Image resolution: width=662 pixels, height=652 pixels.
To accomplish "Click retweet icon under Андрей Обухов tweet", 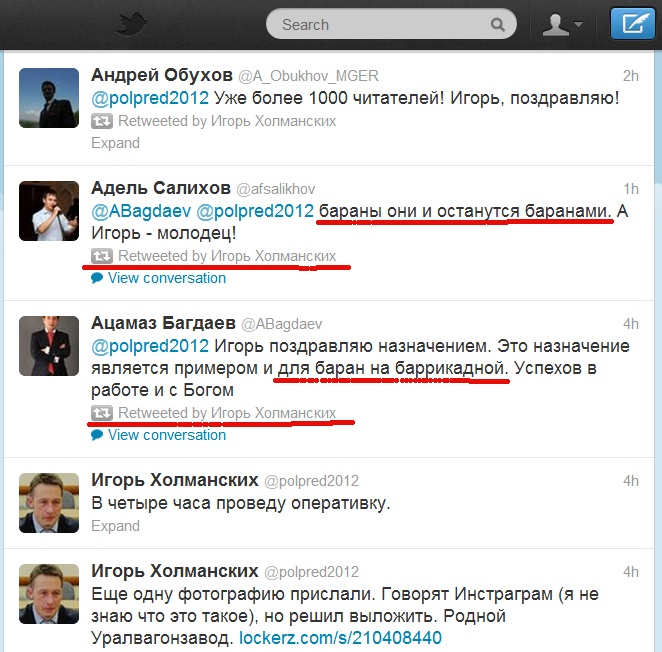I will [x=102, y=121].
